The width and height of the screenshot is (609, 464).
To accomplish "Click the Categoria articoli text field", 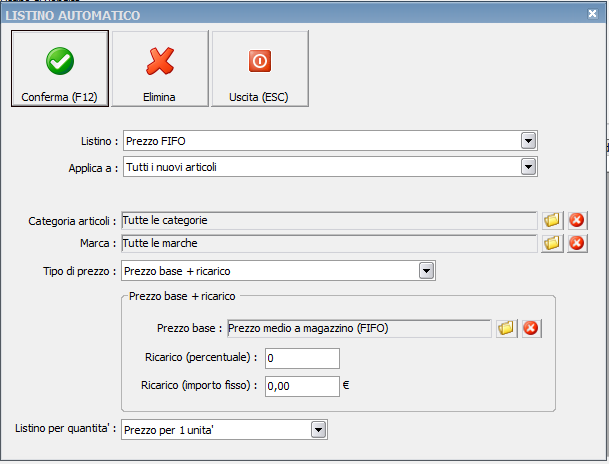I will pyautogui.click(x=329, y=221).
